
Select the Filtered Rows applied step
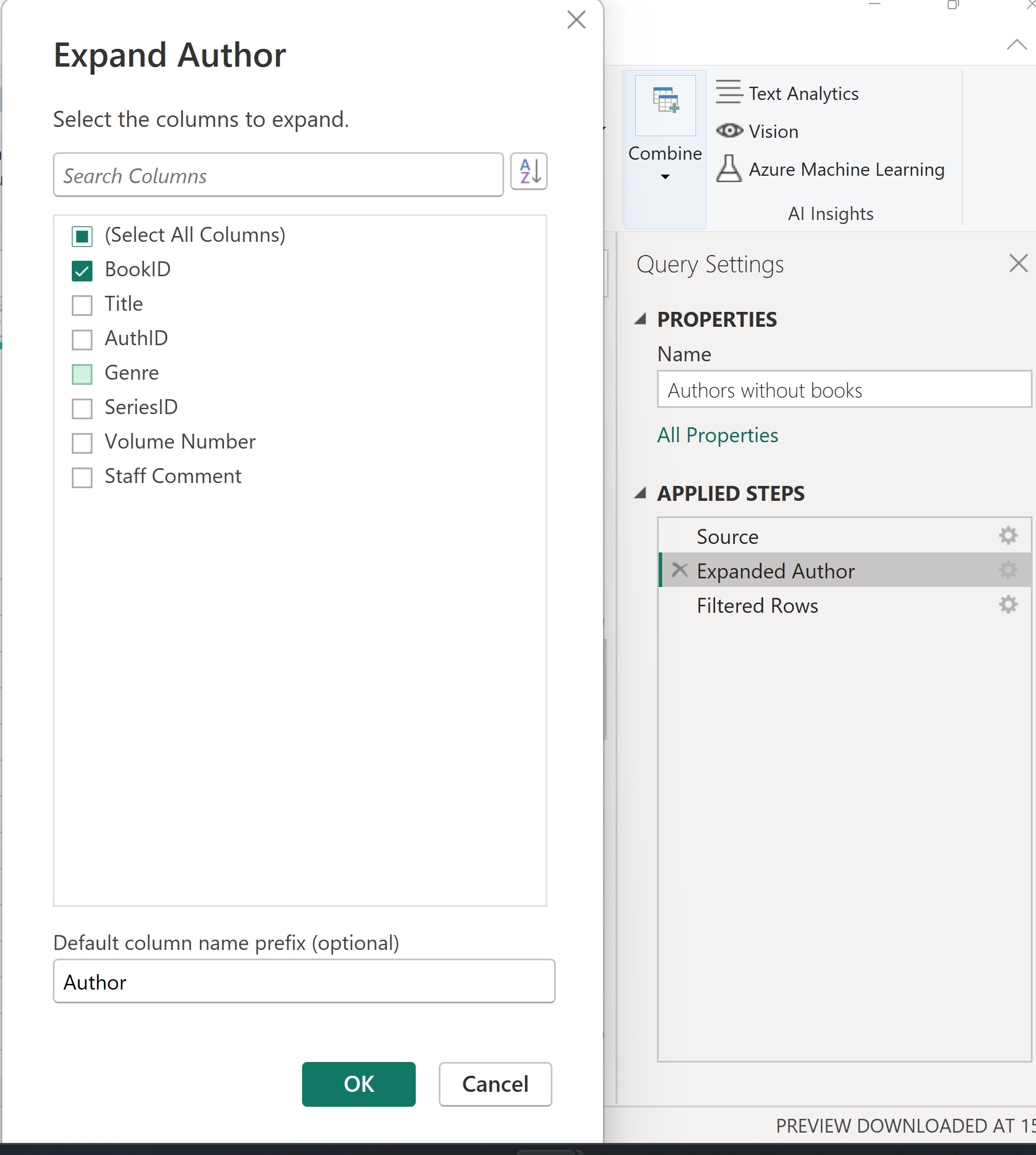(x=757, y=606)
